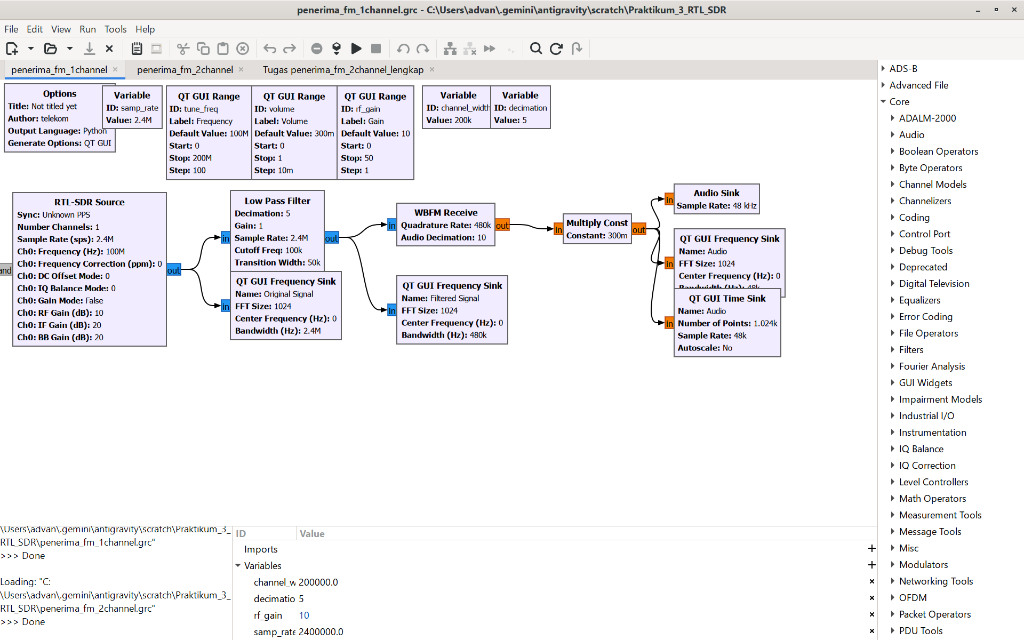This screenshot has height=640, width=1024.
Task: Click the undo toolbar icon
Action: (x=269, y=48)
